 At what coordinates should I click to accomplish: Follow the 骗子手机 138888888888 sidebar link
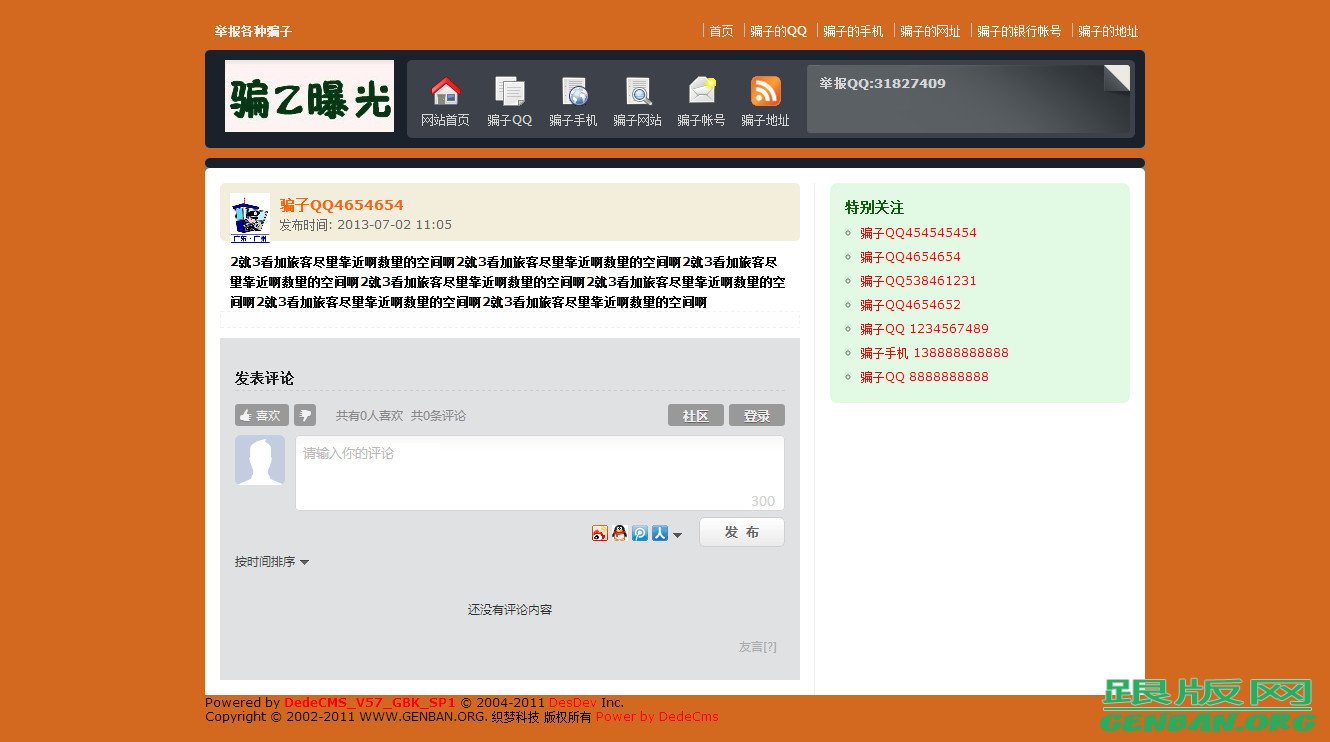click(x=935, y=352)
